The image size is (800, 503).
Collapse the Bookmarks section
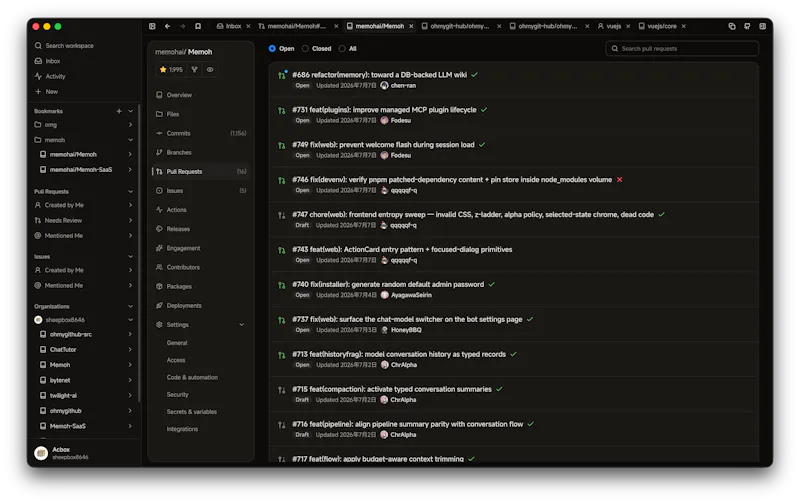pos(131,111)
